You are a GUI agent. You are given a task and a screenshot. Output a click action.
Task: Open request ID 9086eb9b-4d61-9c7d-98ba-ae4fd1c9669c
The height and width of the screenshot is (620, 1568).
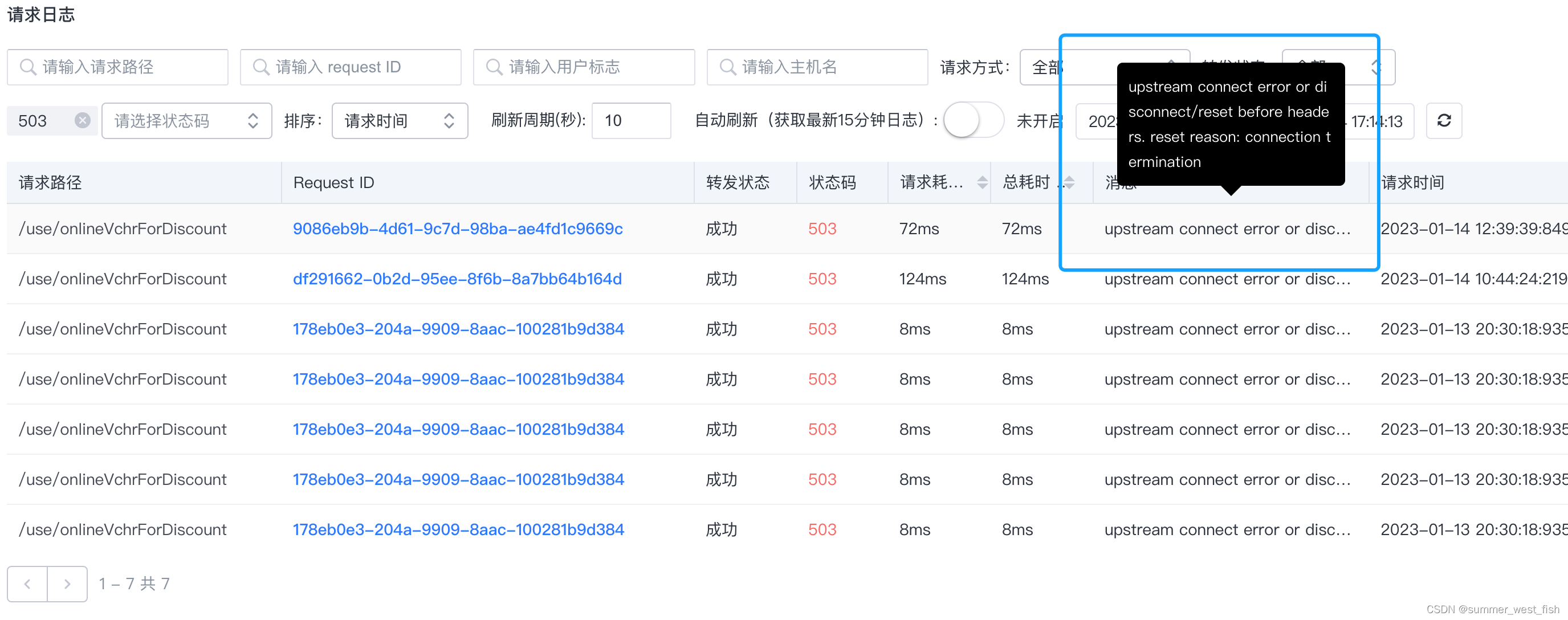point(457,229)
